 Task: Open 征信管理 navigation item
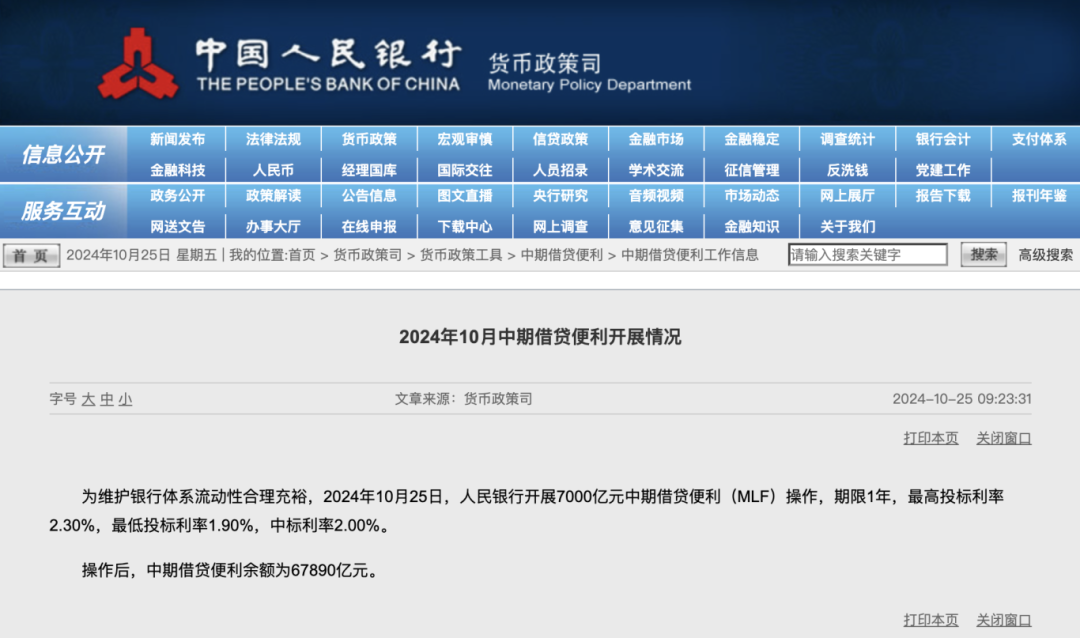tap(752, 169)
